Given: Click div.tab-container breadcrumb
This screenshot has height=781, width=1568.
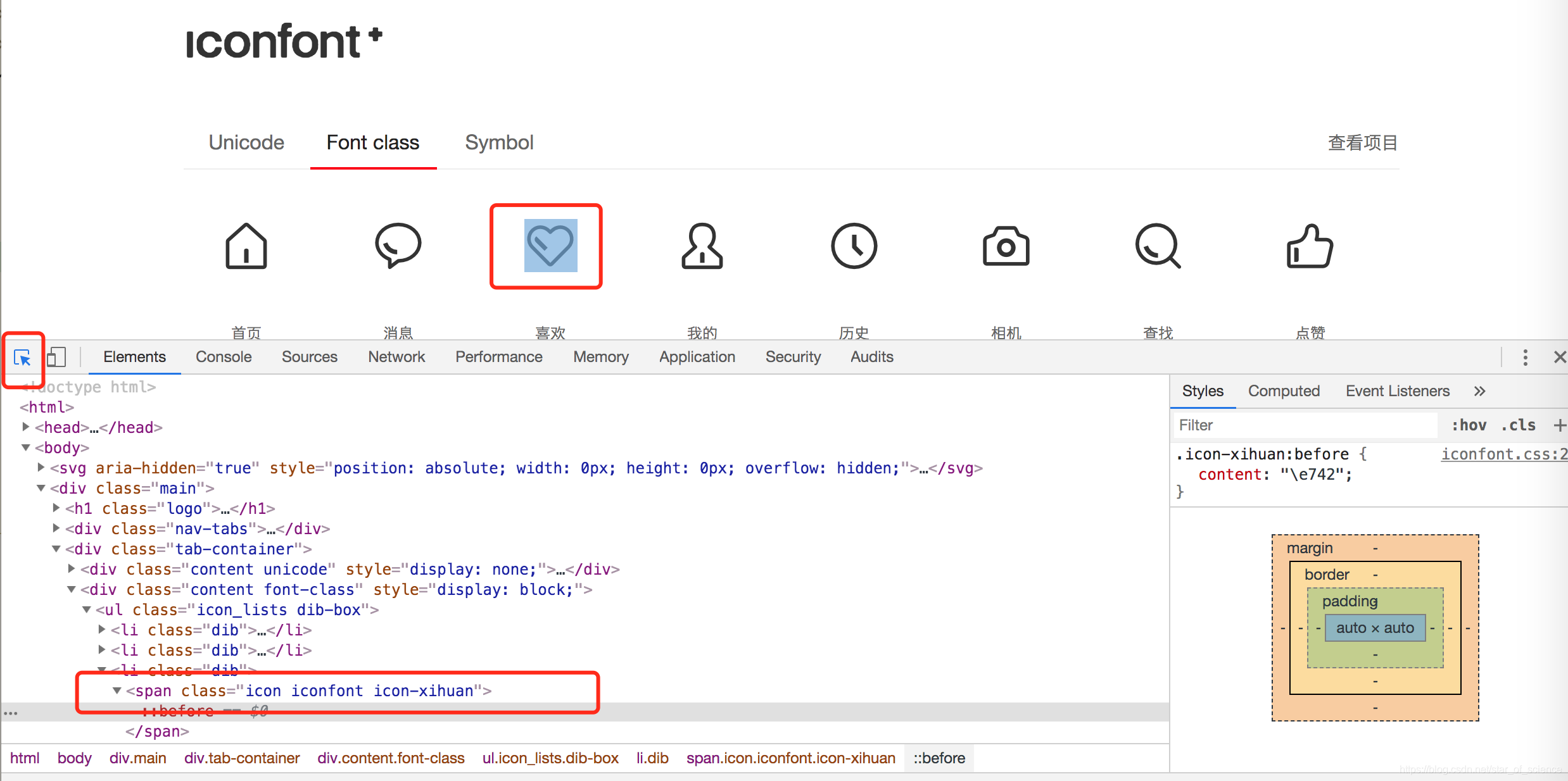Looking at the screenshot, I should coord(242,758).
